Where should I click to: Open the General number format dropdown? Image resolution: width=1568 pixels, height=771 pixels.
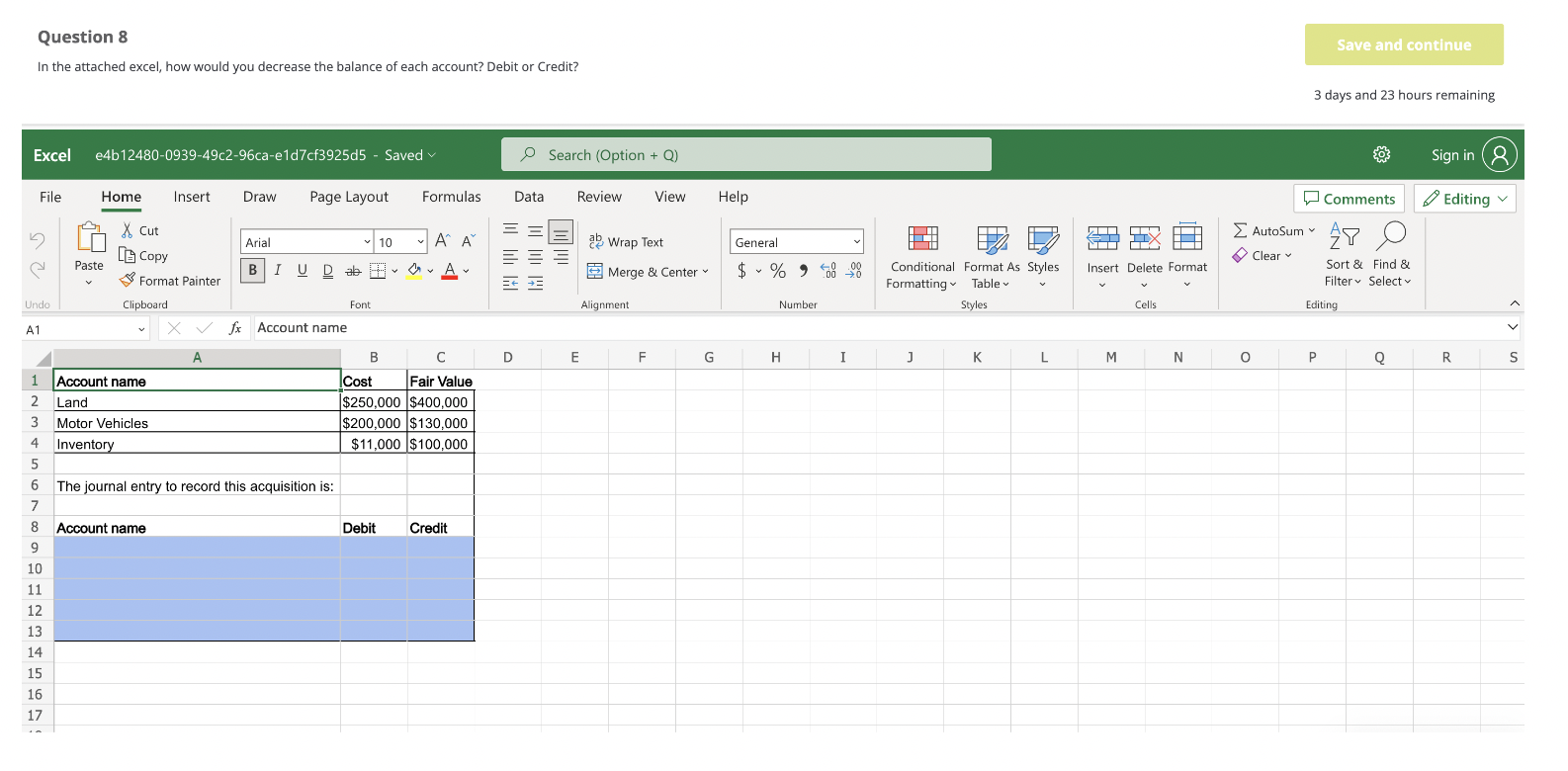[x=857, y=242]
